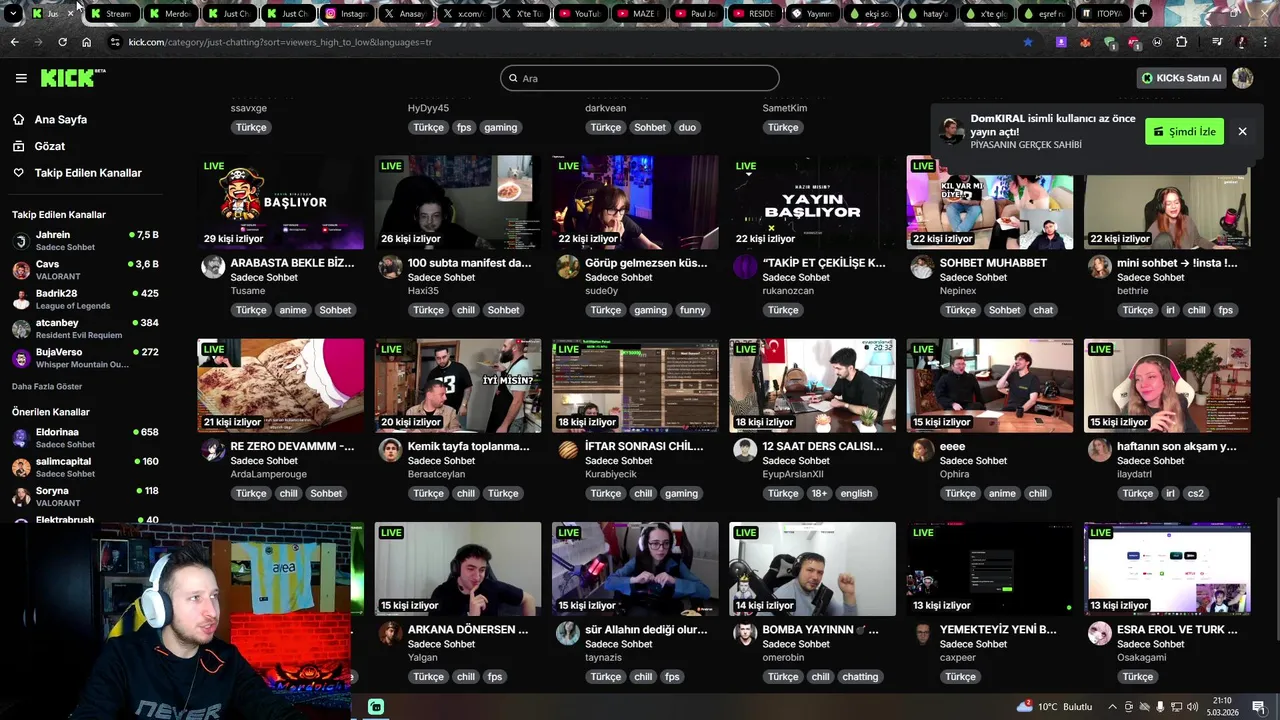
Task: Click duo tag under darkvean
Action: [687, 127]
